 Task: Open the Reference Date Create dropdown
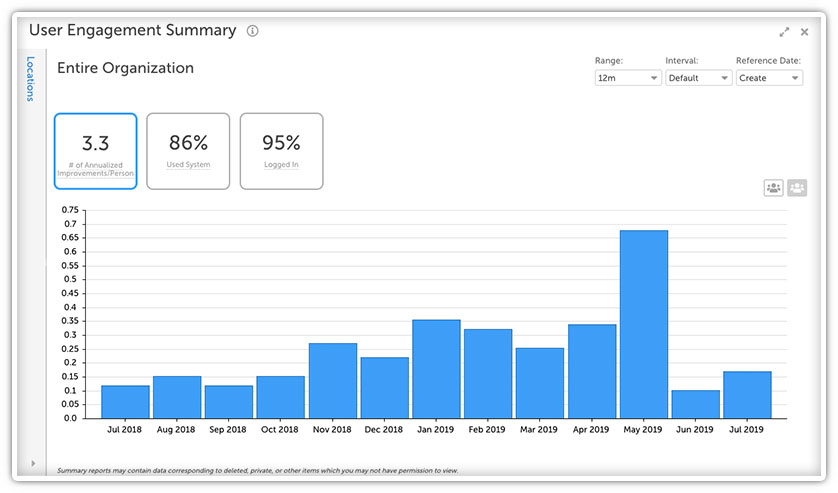coord(769,78)
